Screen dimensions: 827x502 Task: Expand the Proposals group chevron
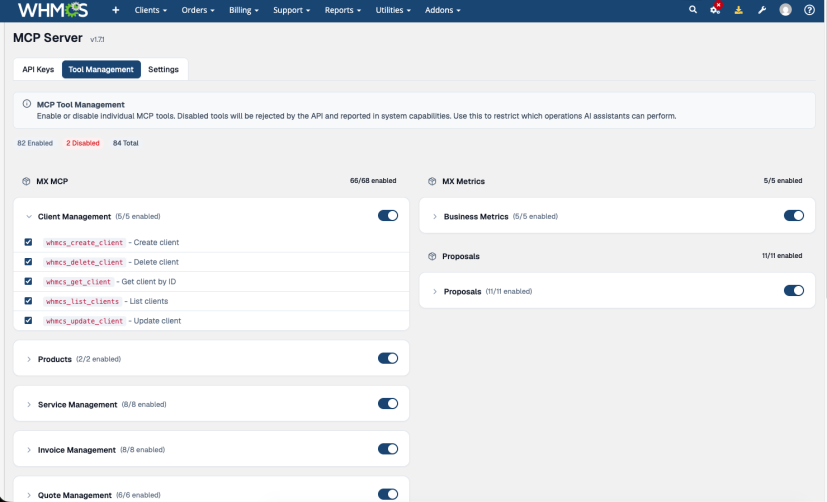[435, 292]
